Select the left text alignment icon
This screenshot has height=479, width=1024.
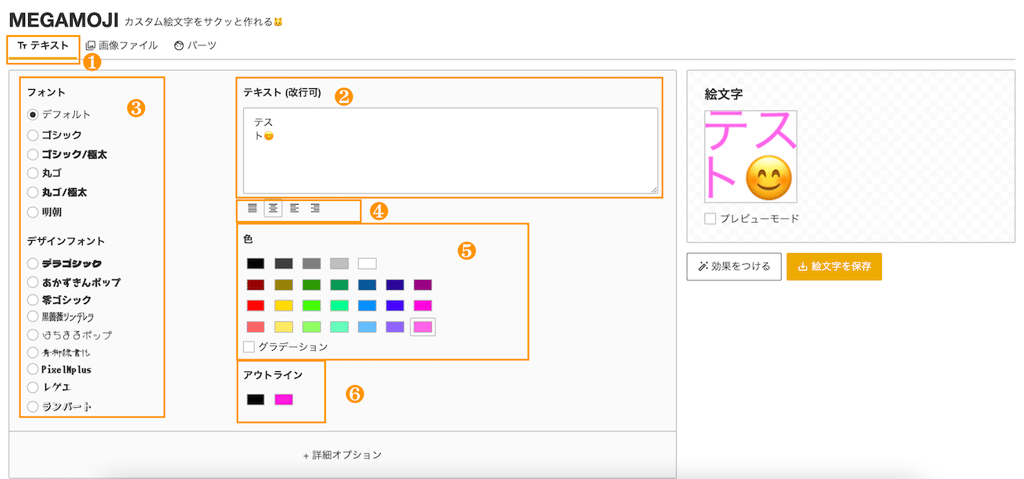pos(294,208)
